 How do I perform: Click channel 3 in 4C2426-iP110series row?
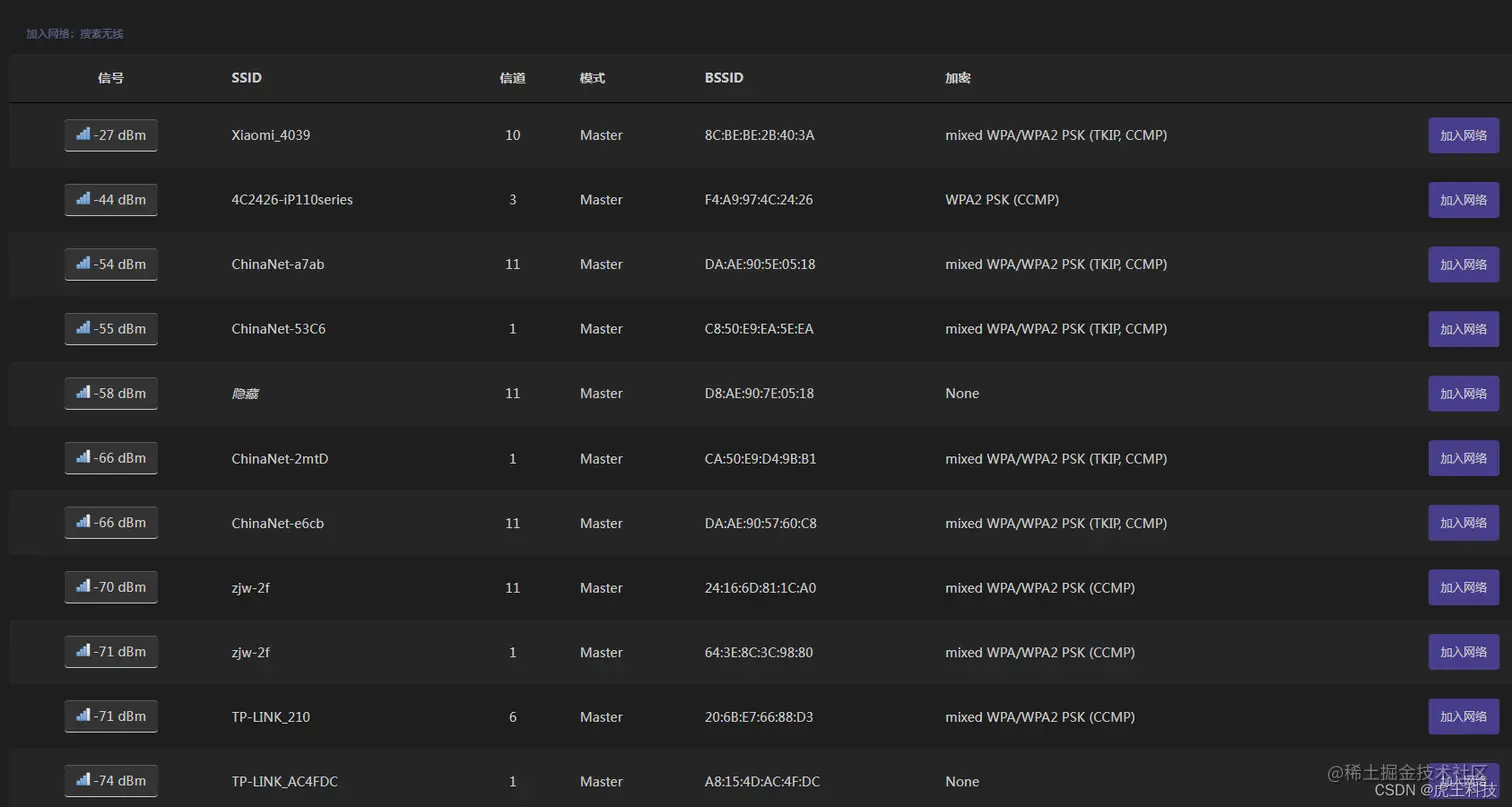coord(513,200)
